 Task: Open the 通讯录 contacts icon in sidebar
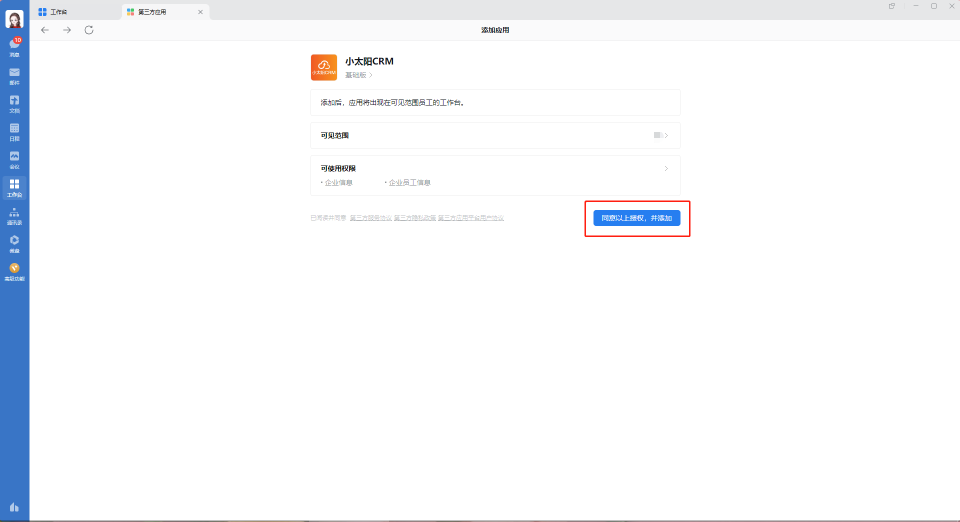click(14, 214)
